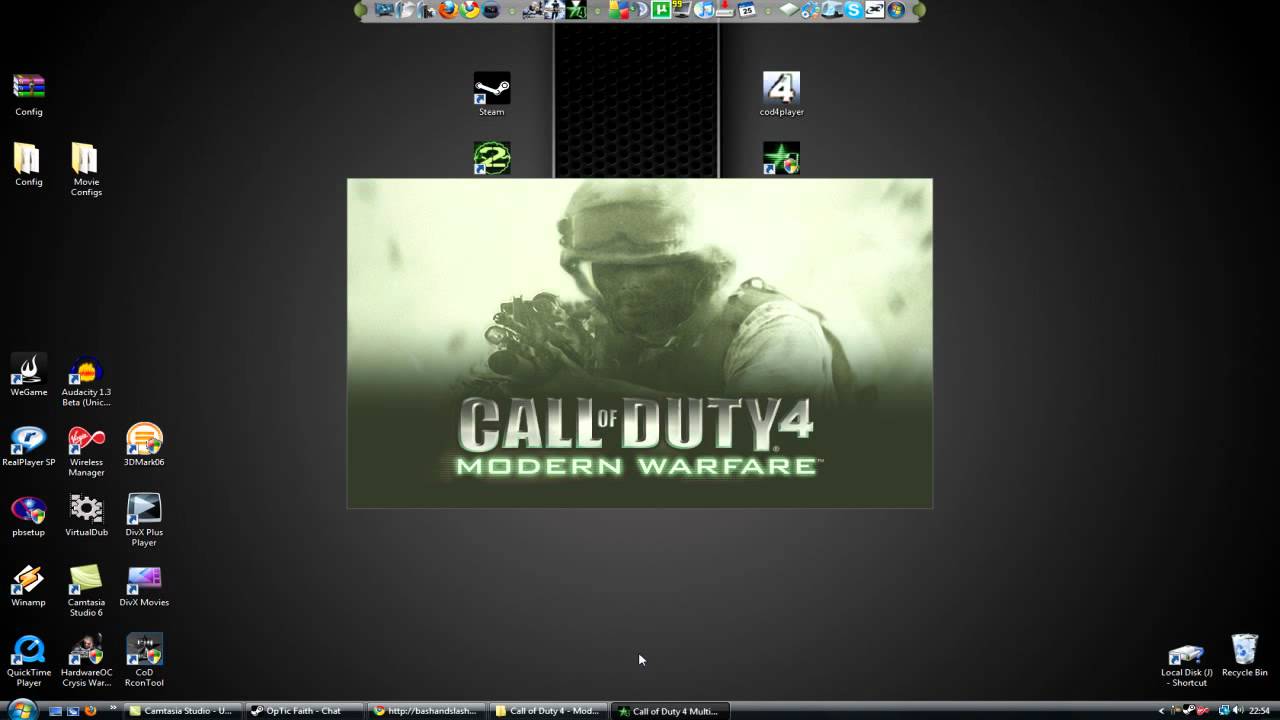Open the Recycle Bin
This screenshot has height=720, width=1280.
point(1244,654)
